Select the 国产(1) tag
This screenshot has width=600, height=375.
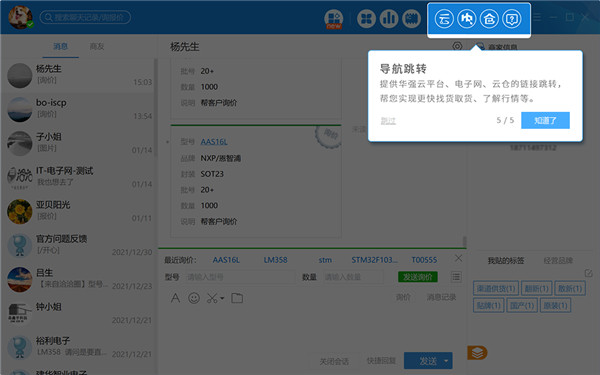click(522, 305)
